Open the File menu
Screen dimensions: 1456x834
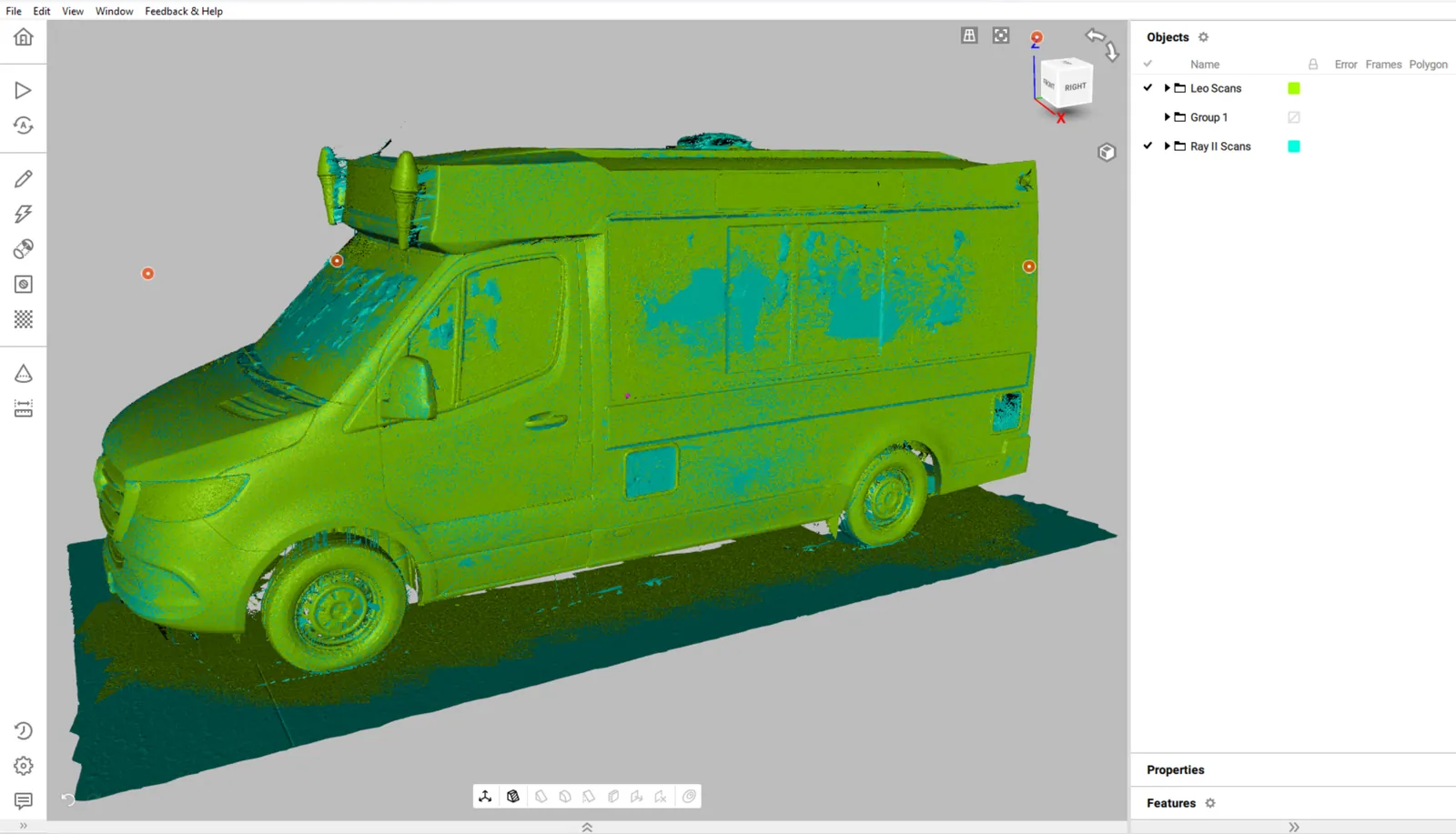click(x=14, y=11)
